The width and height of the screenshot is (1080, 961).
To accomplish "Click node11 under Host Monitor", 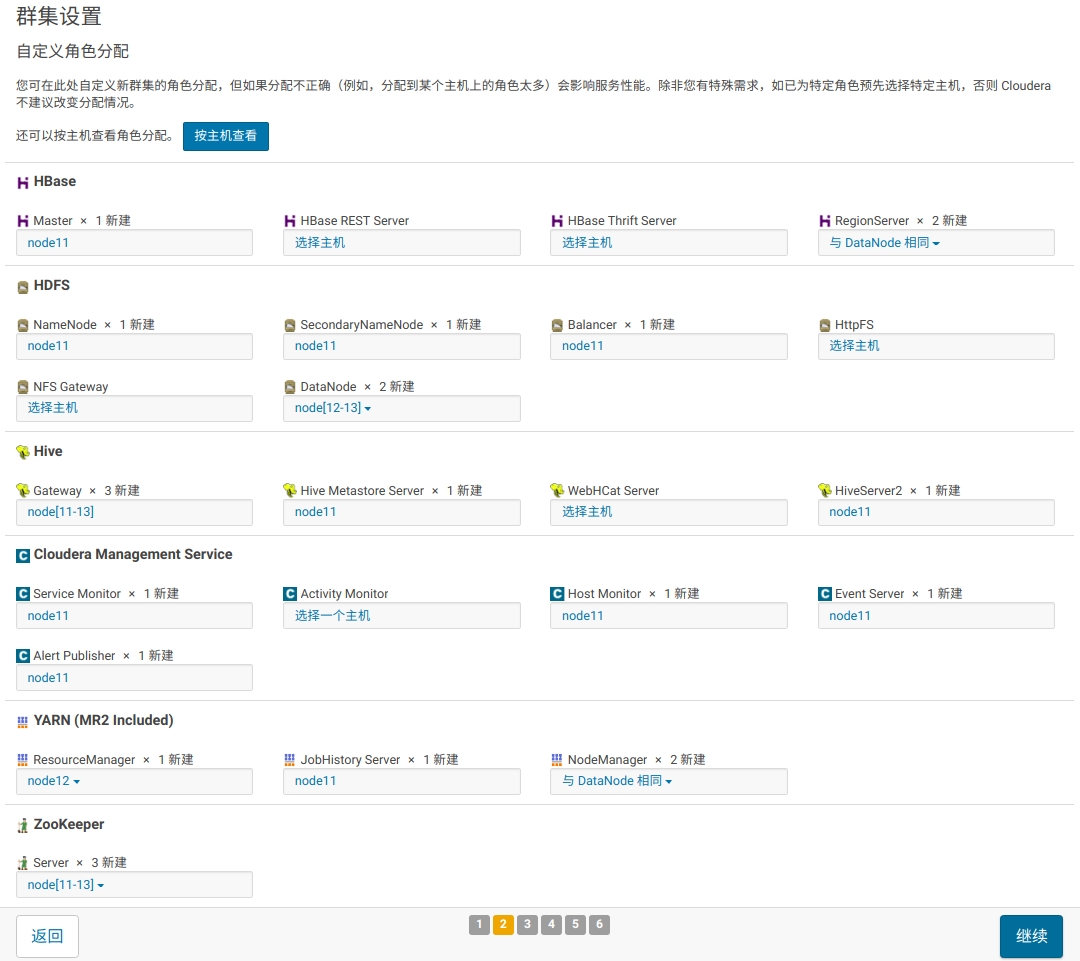I will coord(583,616).
